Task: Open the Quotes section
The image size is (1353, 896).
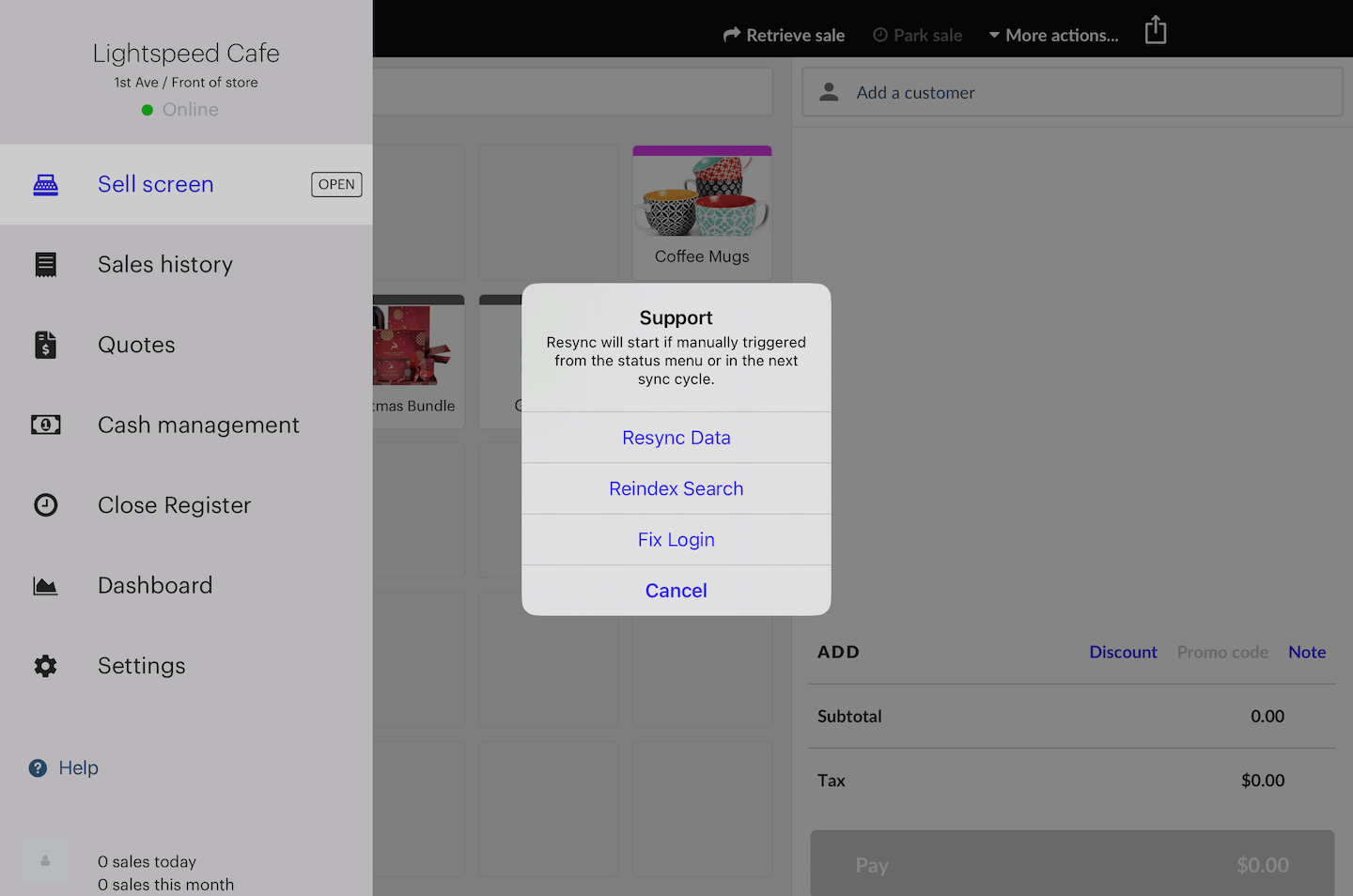Action: pyautogui.click(x=186, y=345)
